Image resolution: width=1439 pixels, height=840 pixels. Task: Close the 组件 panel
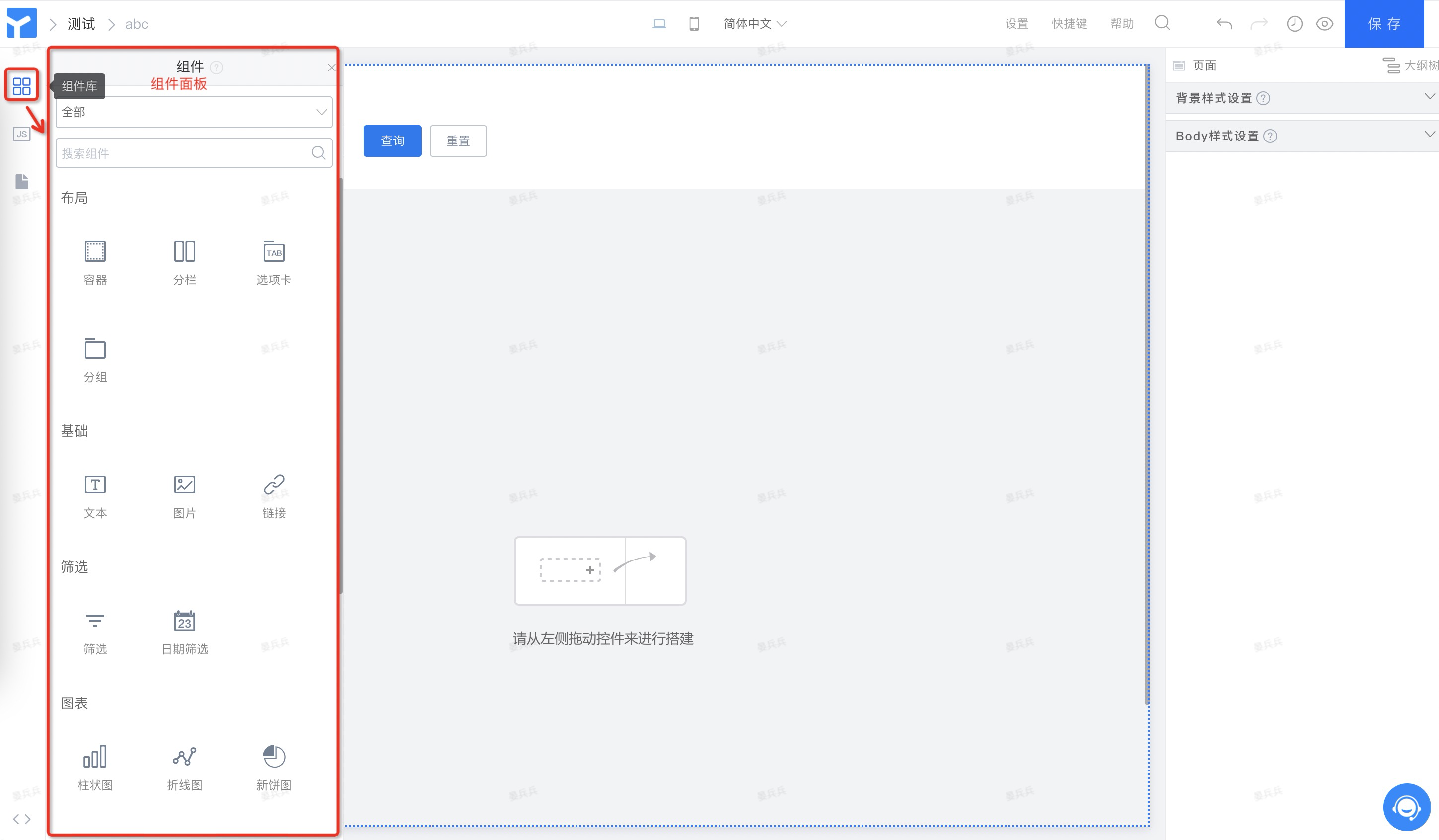tap(331, 68)
